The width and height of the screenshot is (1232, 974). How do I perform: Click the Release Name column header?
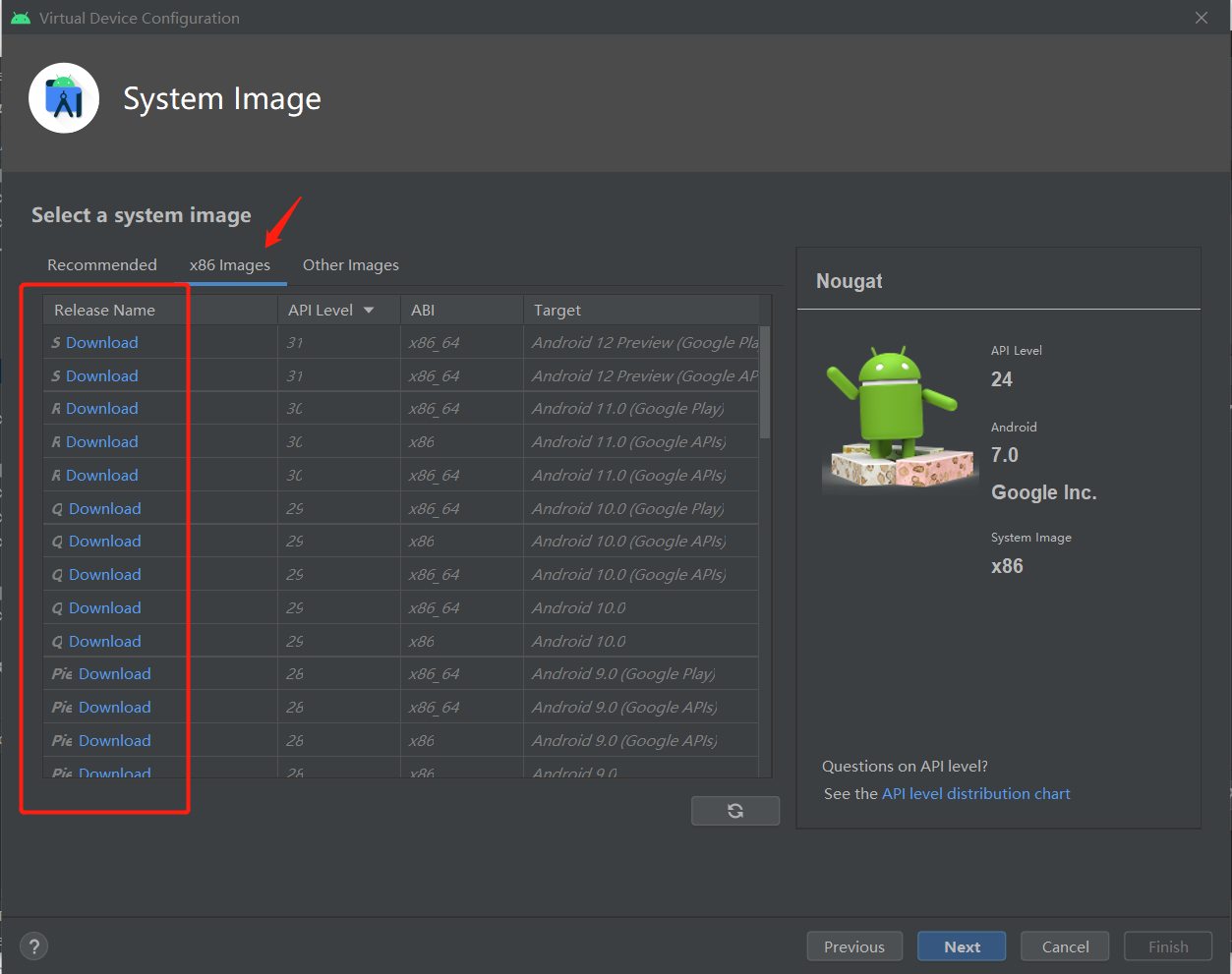pyautogui.click(x=105, y=311)
